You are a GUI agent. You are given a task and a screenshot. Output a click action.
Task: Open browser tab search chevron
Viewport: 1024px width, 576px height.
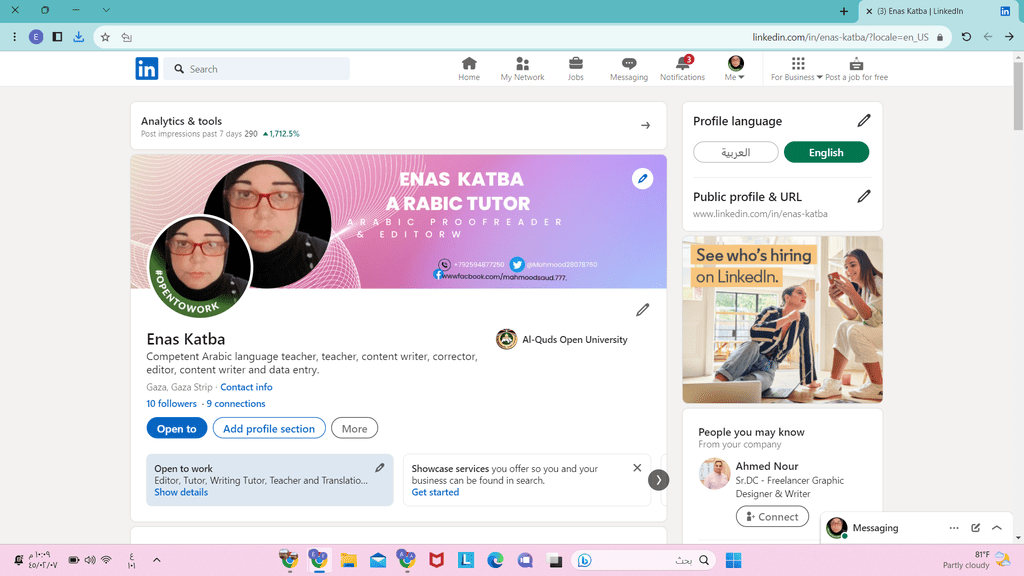(106, 10)
